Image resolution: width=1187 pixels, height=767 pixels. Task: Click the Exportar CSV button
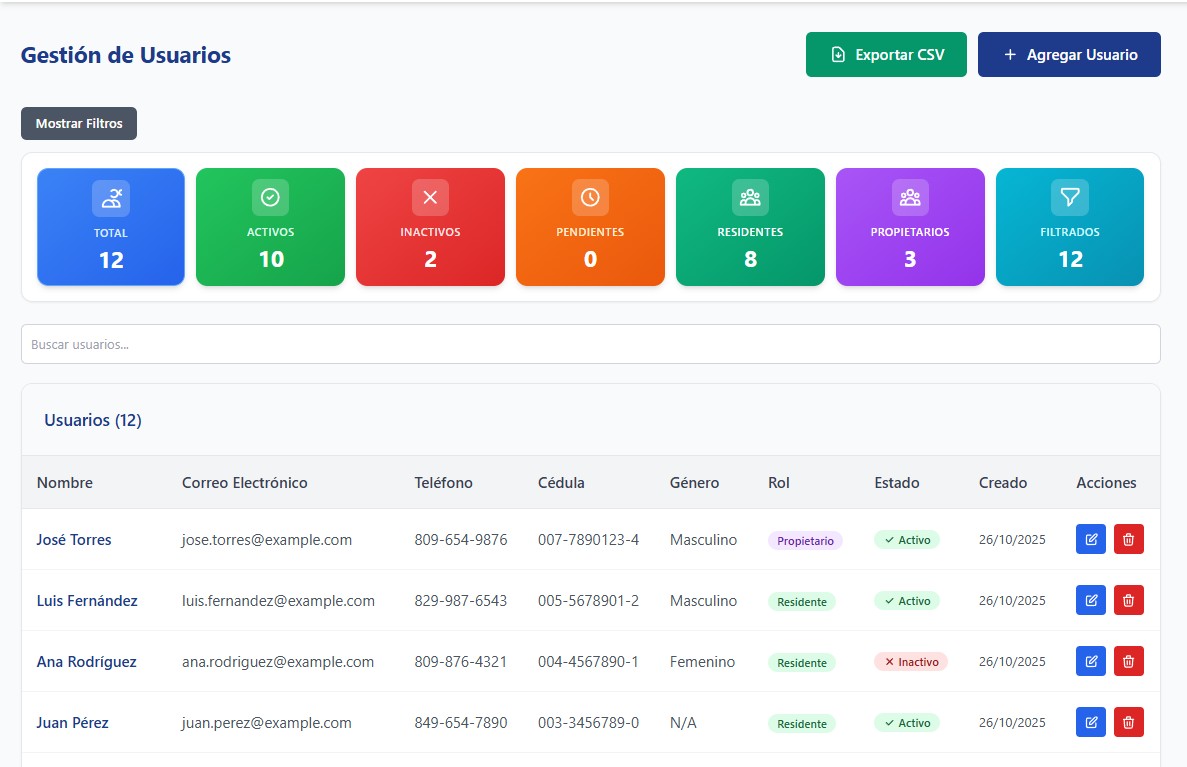click(x=886, y=55)
